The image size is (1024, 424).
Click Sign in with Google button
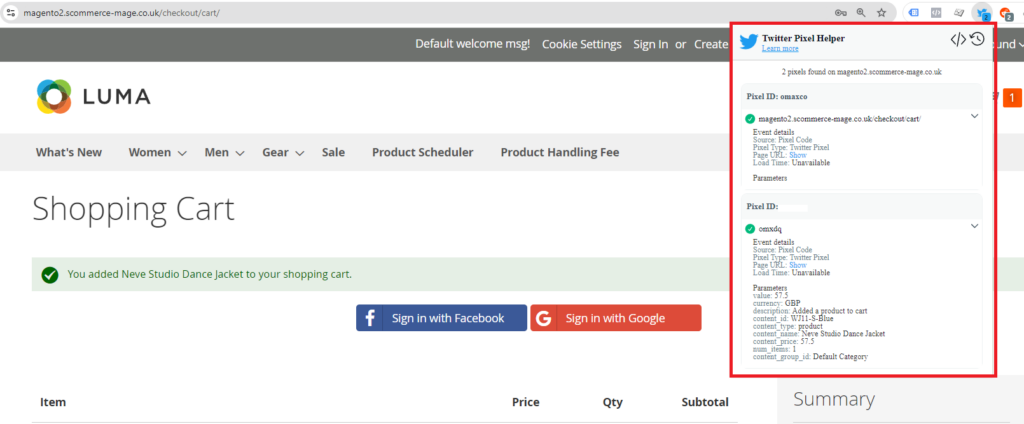[615, 318]
